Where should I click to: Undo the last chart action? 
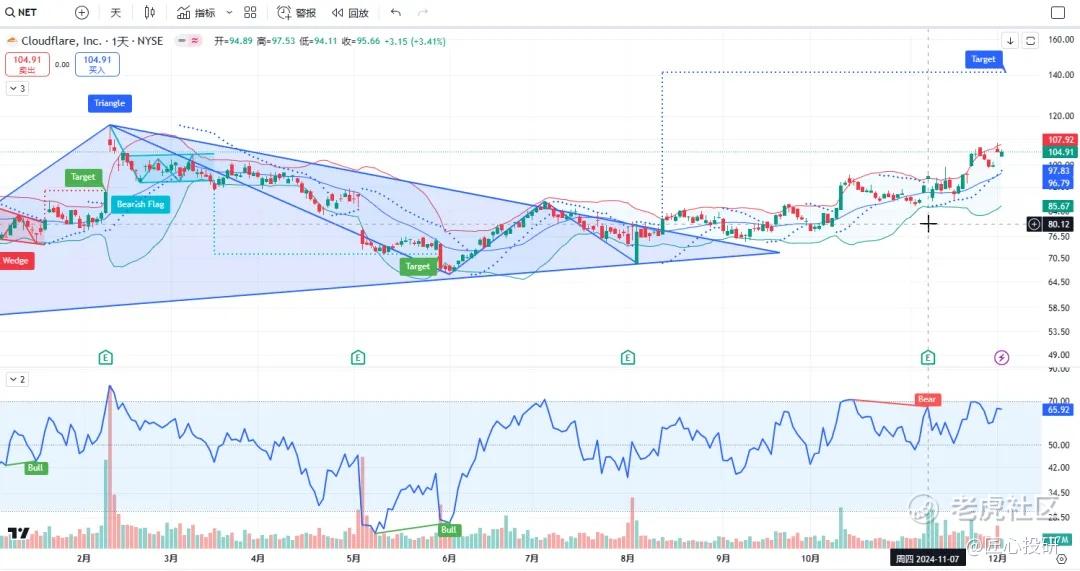395,12
